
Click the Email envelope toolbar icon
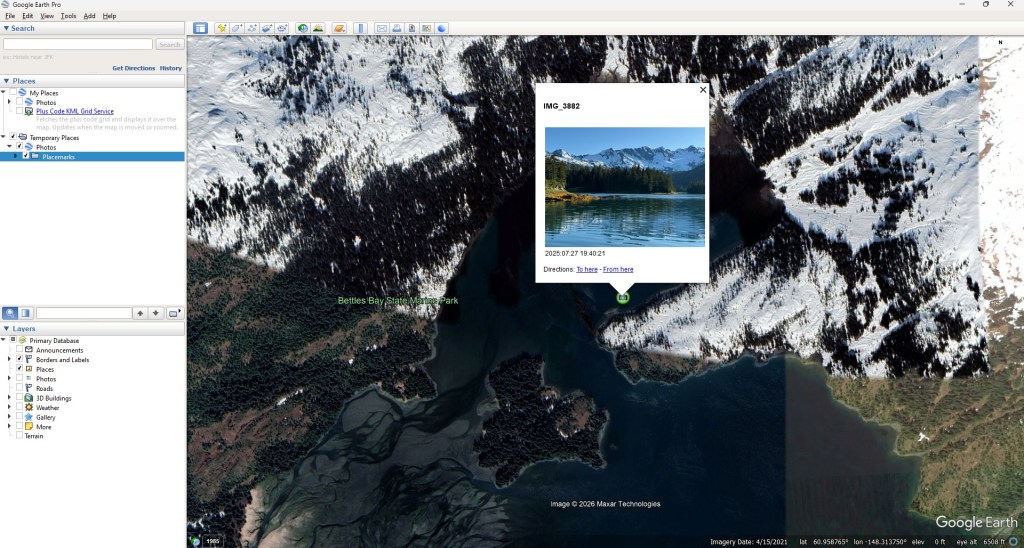tap(382, 28)
